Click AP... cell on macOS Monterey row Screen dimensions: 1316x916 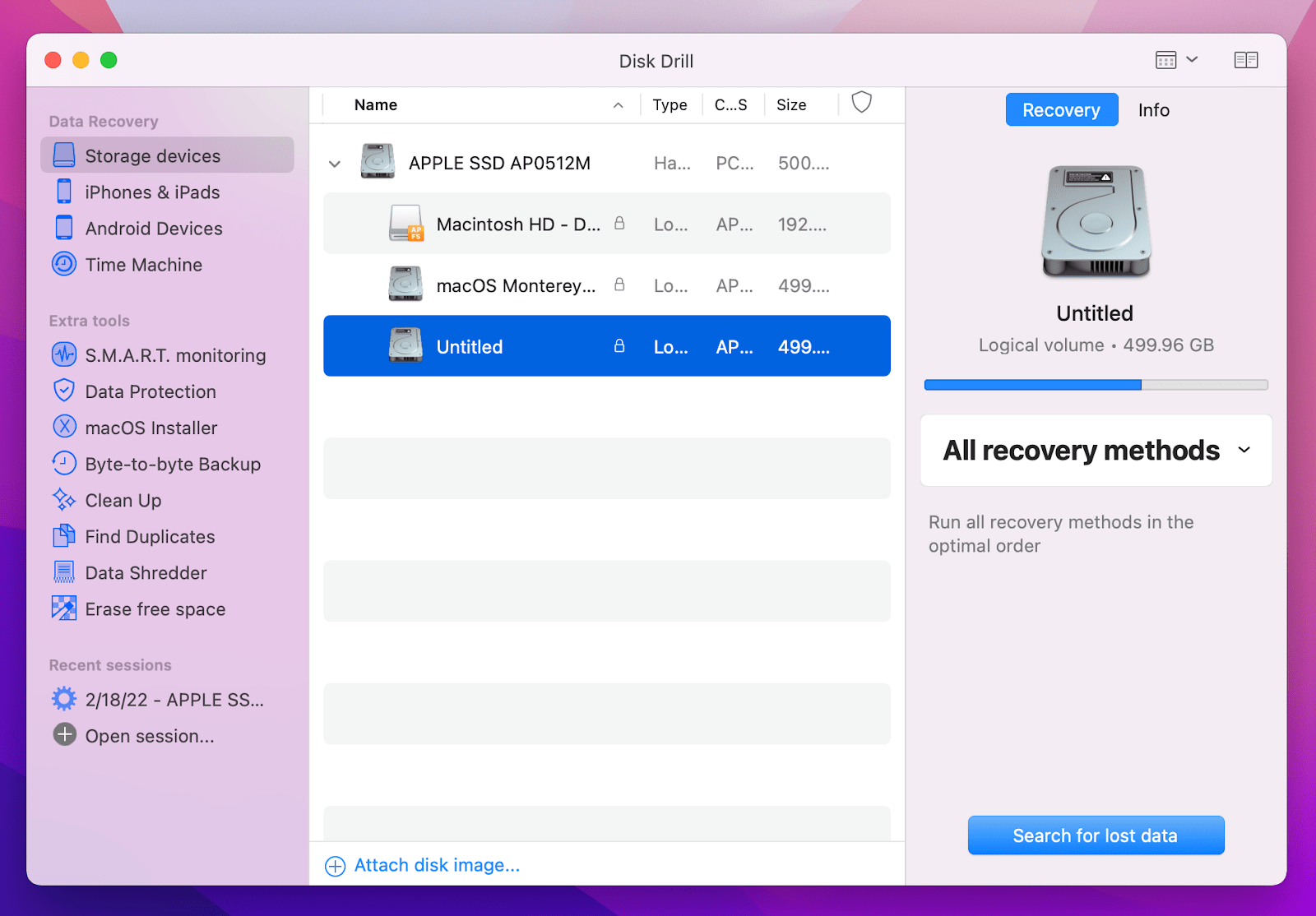click(734, 285)
